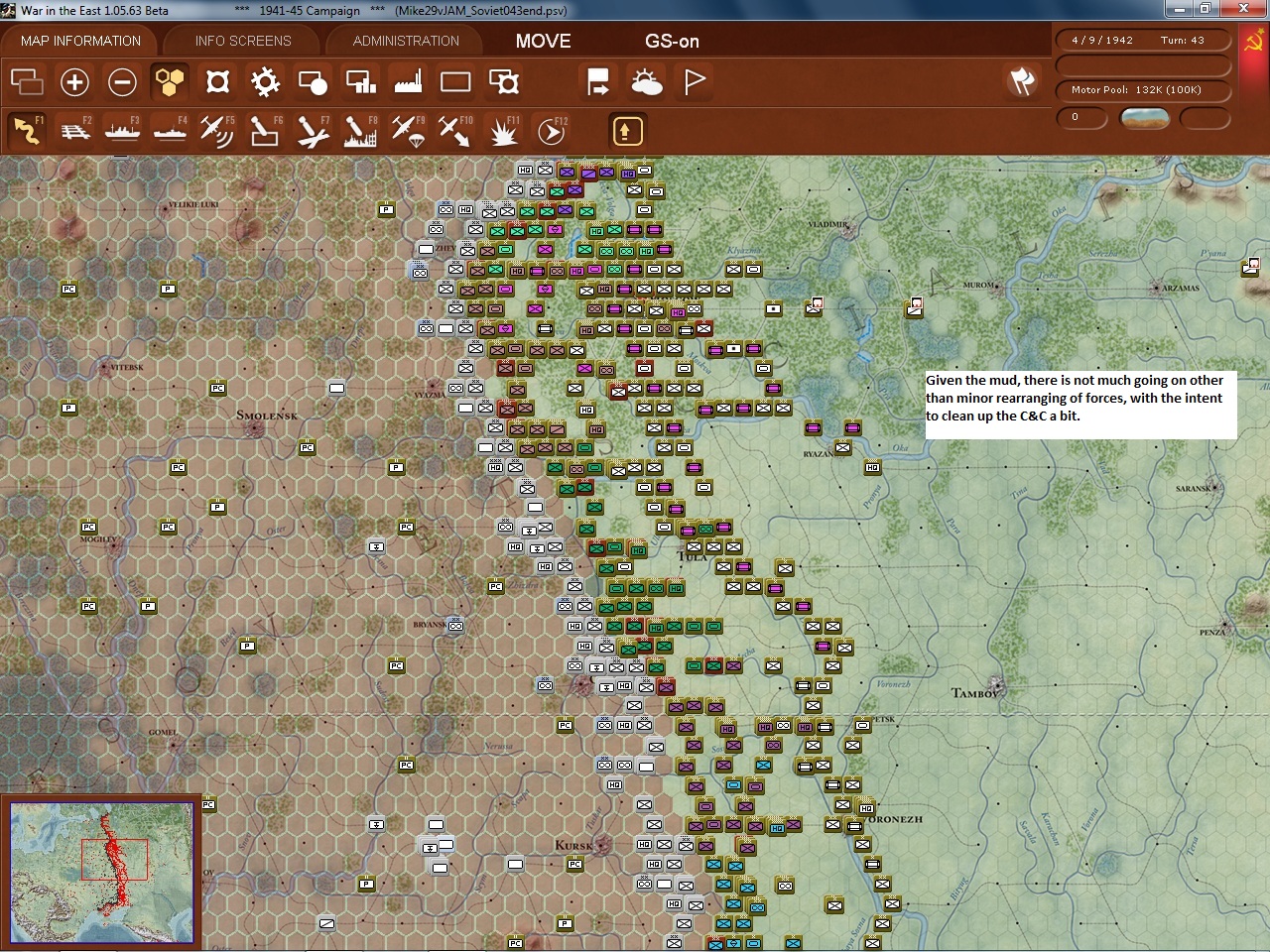Click the empty rectangle toolbar icon

tap(455, 82)
